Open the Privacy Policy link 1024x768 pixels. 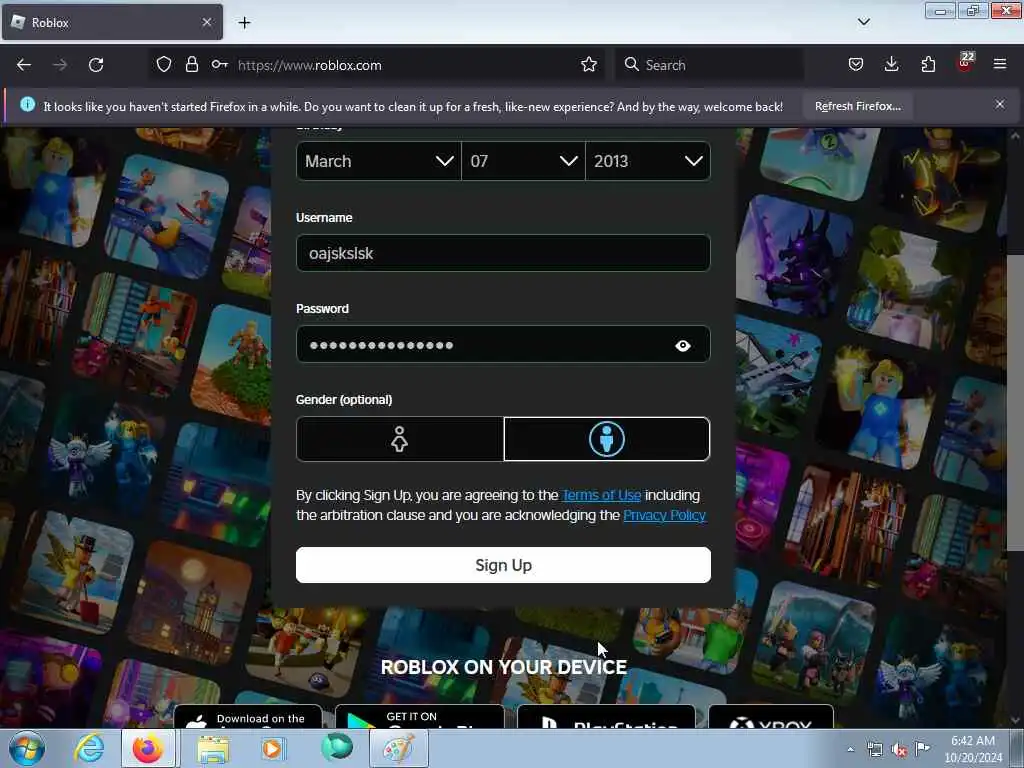[664, 515]
